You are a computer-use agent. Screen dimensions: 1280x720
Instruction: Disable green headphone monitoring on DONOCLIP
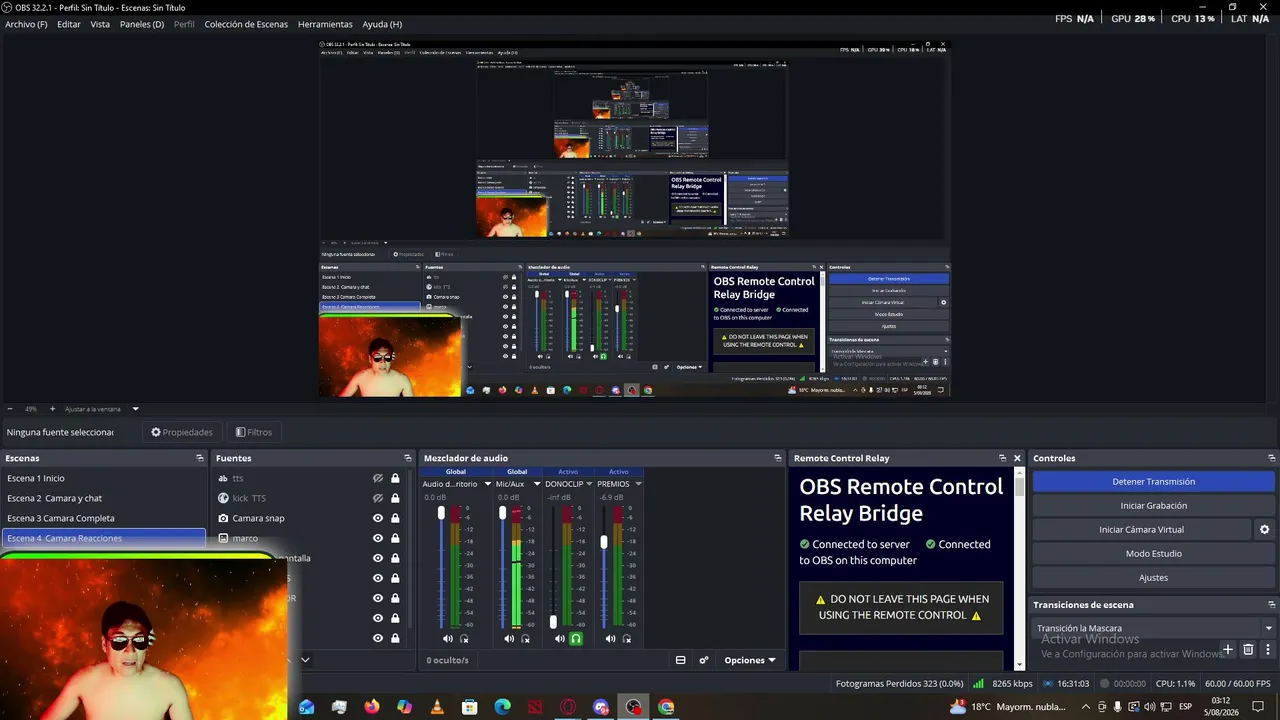click(576, 639)
